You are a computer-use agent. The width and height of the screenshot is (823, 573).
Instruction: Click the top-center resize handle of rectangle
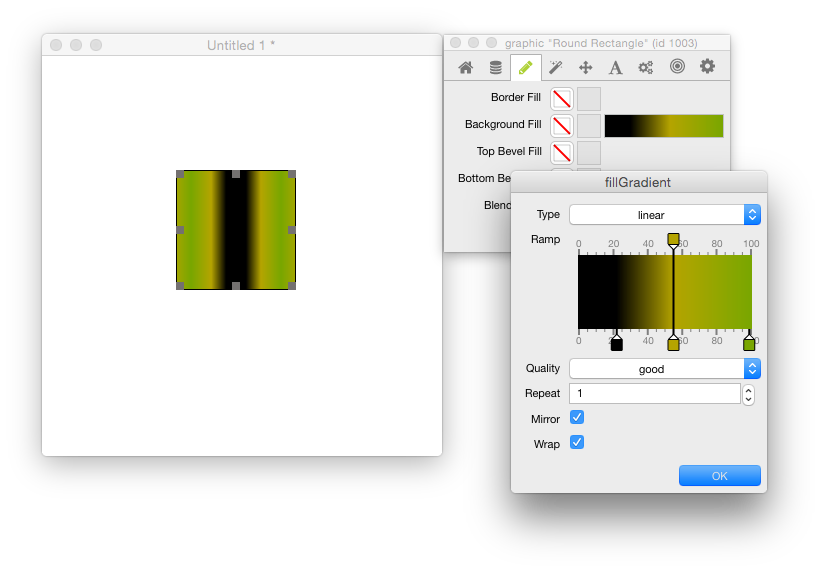pyautogui.click(x=236, y=174)
